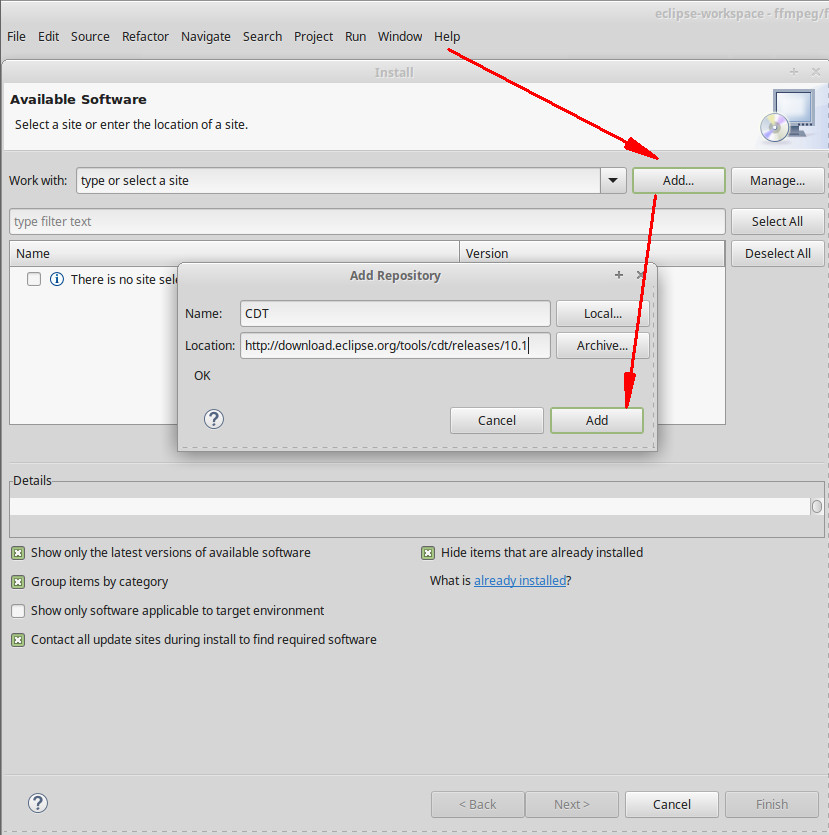The image size is (829, 835).
Task: Click the info icon beside no site message
Action: (x=57, y=280)
